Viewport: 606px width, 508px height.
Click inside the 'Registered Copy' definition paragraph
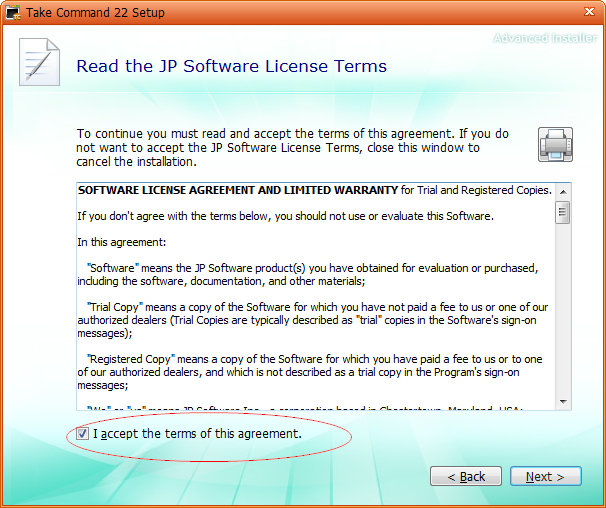tap(309, 372)
